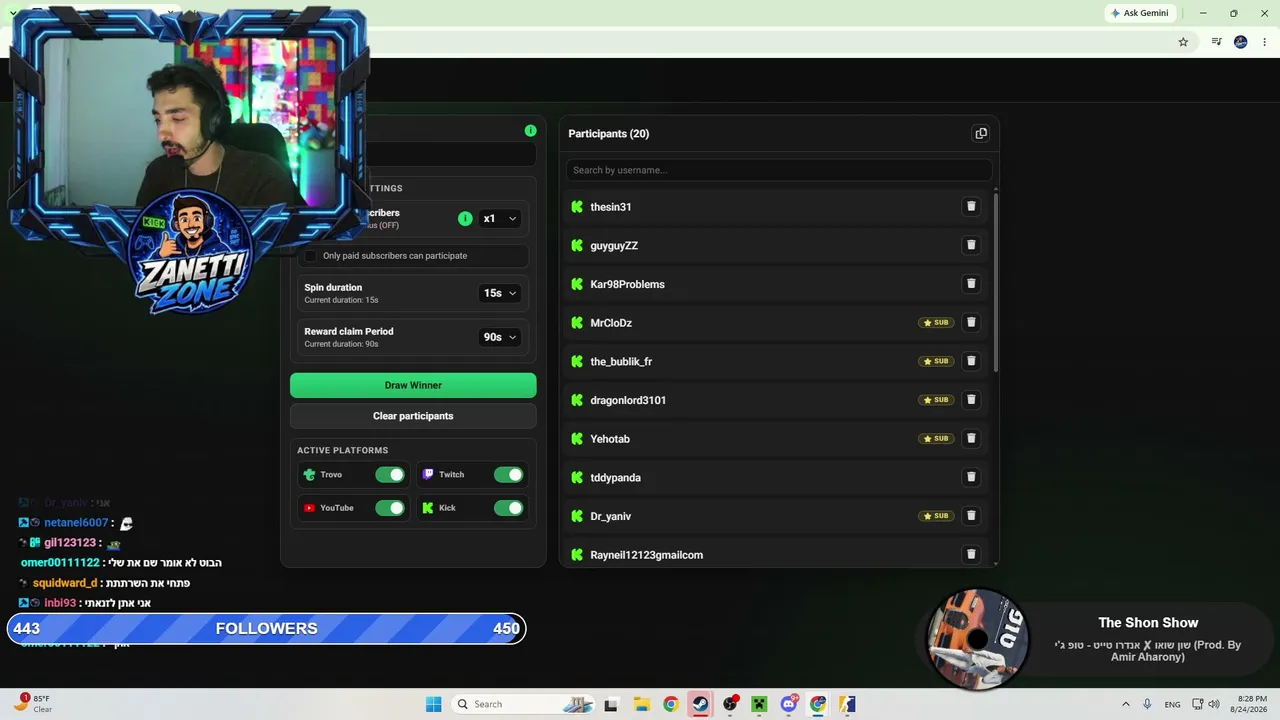Screen dimensions: 1280x720
Task: Click the Clear participants button
Action: [413, 416]
